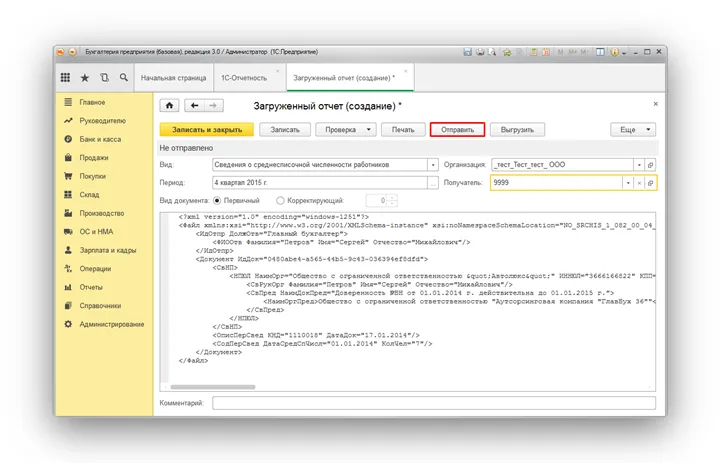Select the Корректирующий radio button

280,201
